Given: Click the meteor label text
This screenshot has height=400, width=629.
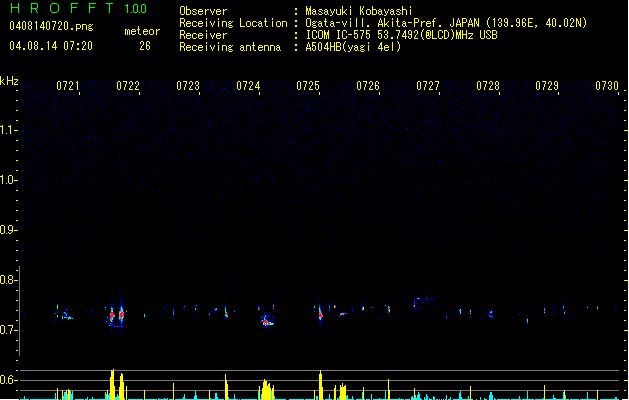Looking at the screenshot, I should point(142,31).
